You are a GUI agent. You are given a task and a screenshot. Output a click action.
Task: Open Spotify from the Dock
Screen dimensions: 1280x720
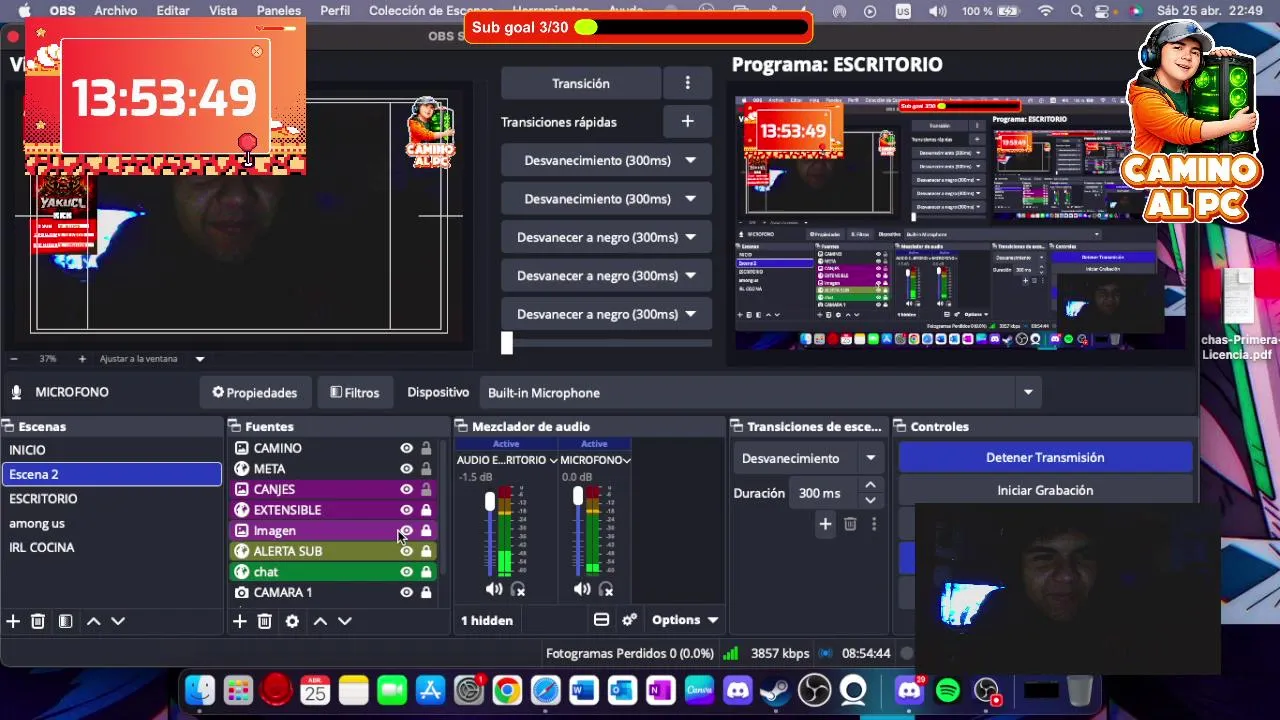[948, 690]
